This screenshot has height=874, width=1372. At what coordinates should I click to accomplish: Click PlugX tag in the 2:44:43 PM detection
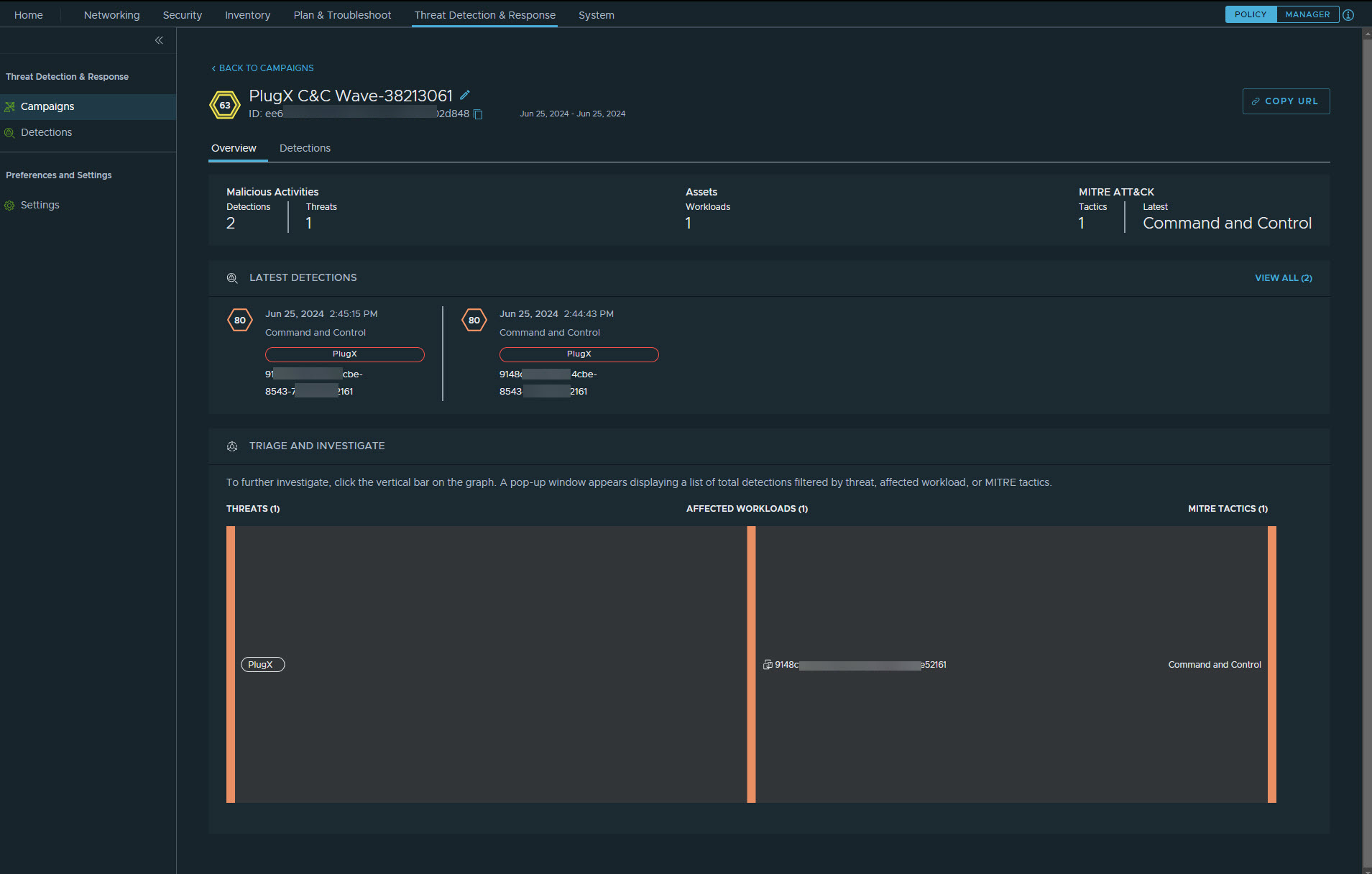[579, 354]
